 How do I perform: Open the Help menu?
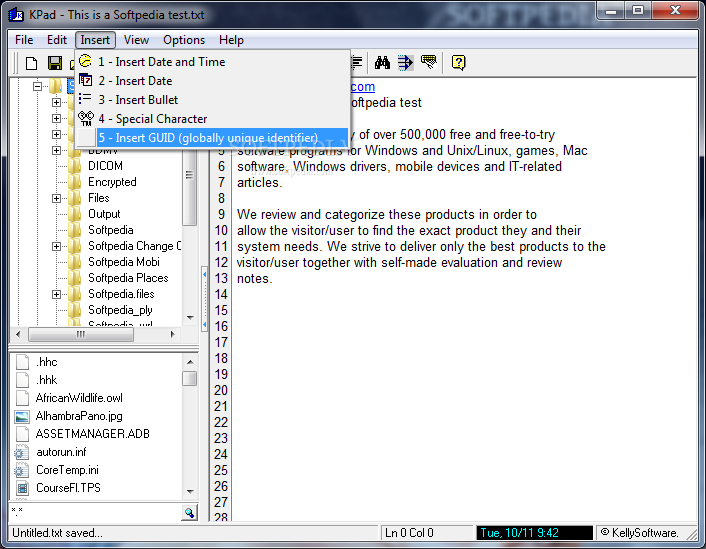[231, 40]
